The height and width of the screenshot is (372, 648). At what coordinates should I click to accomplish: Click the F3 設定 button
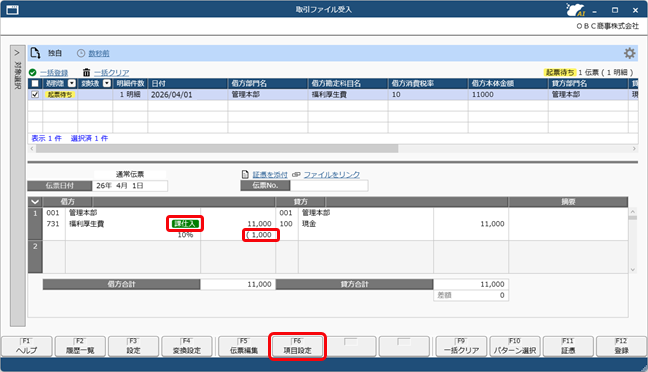(133, 346)
